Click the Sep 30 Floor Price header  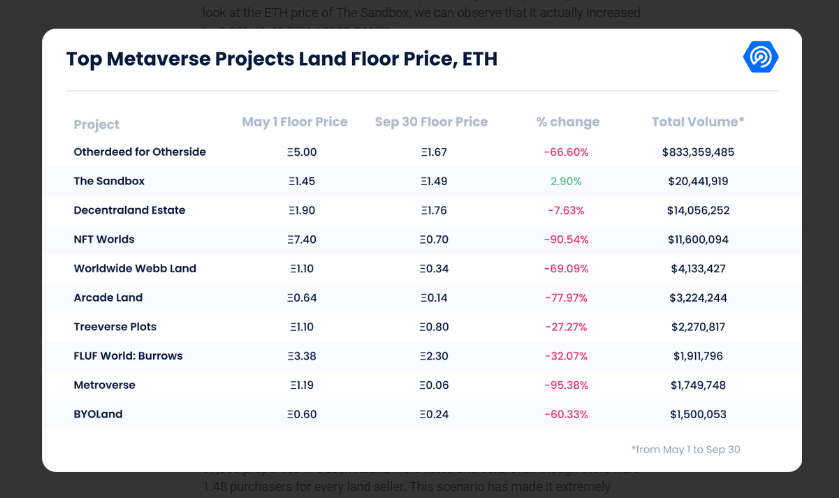(431, 122)
